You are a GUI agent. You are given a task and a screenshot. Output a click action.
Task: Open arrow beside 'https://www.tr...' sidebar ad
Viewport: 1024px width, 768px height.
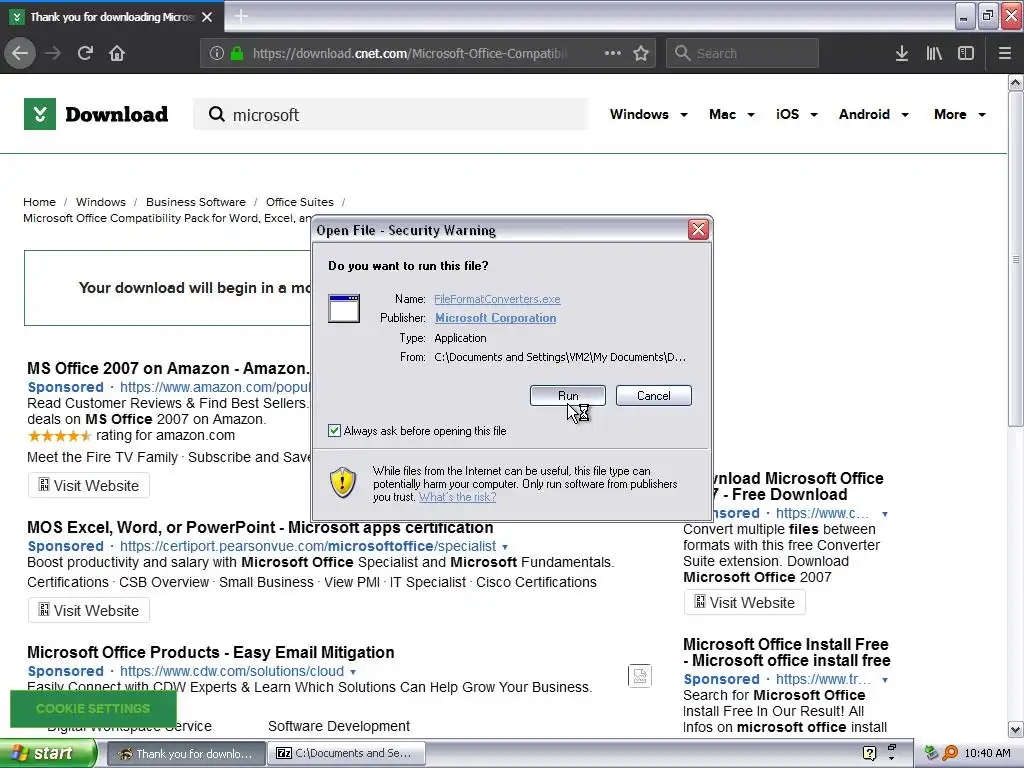(x=885, y=680)
